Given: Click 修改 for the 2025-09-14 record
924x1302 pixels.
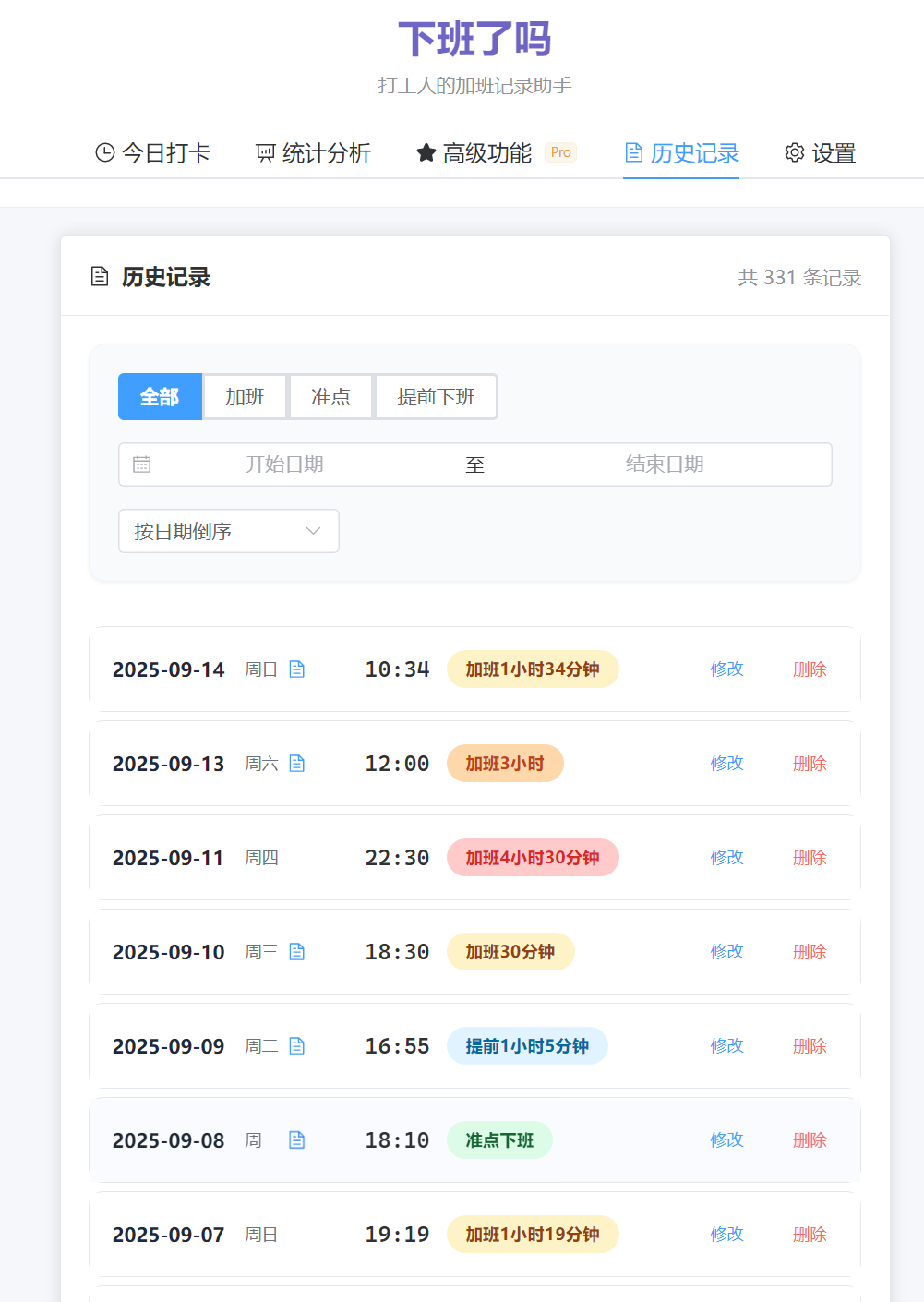Looking at the screenshot, I should (x=727, y=669).
